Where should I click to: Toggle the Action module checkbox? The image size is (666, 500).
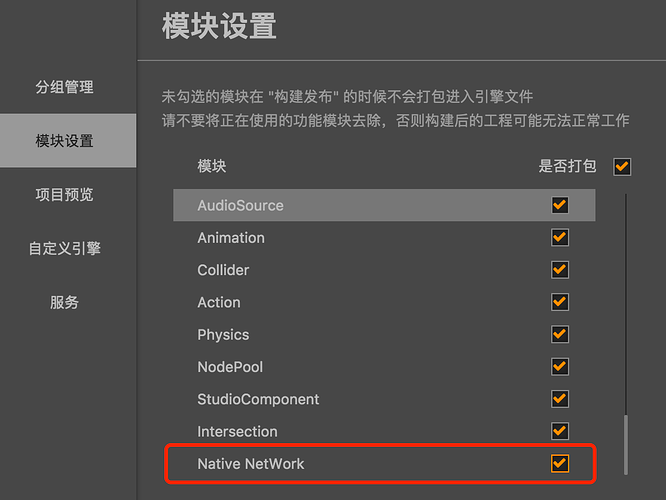560,302
